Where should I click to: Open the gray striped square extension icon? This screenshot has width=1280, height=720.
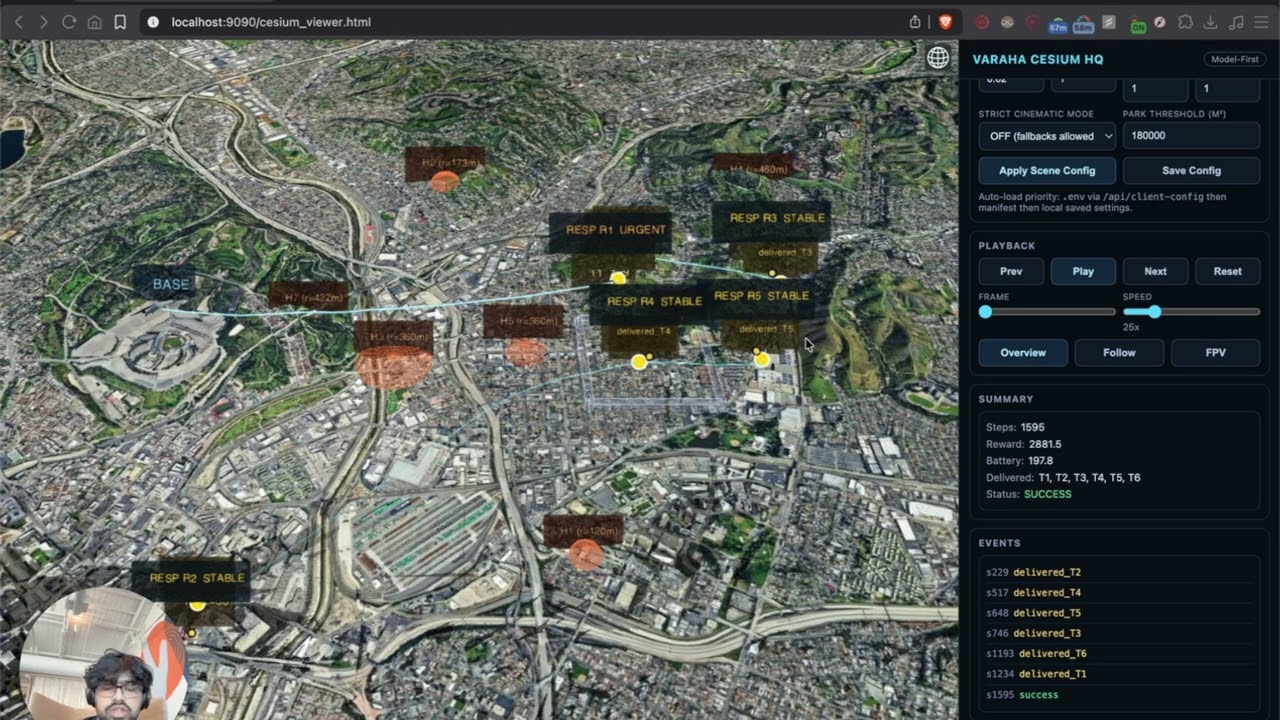click(1109, 21)
